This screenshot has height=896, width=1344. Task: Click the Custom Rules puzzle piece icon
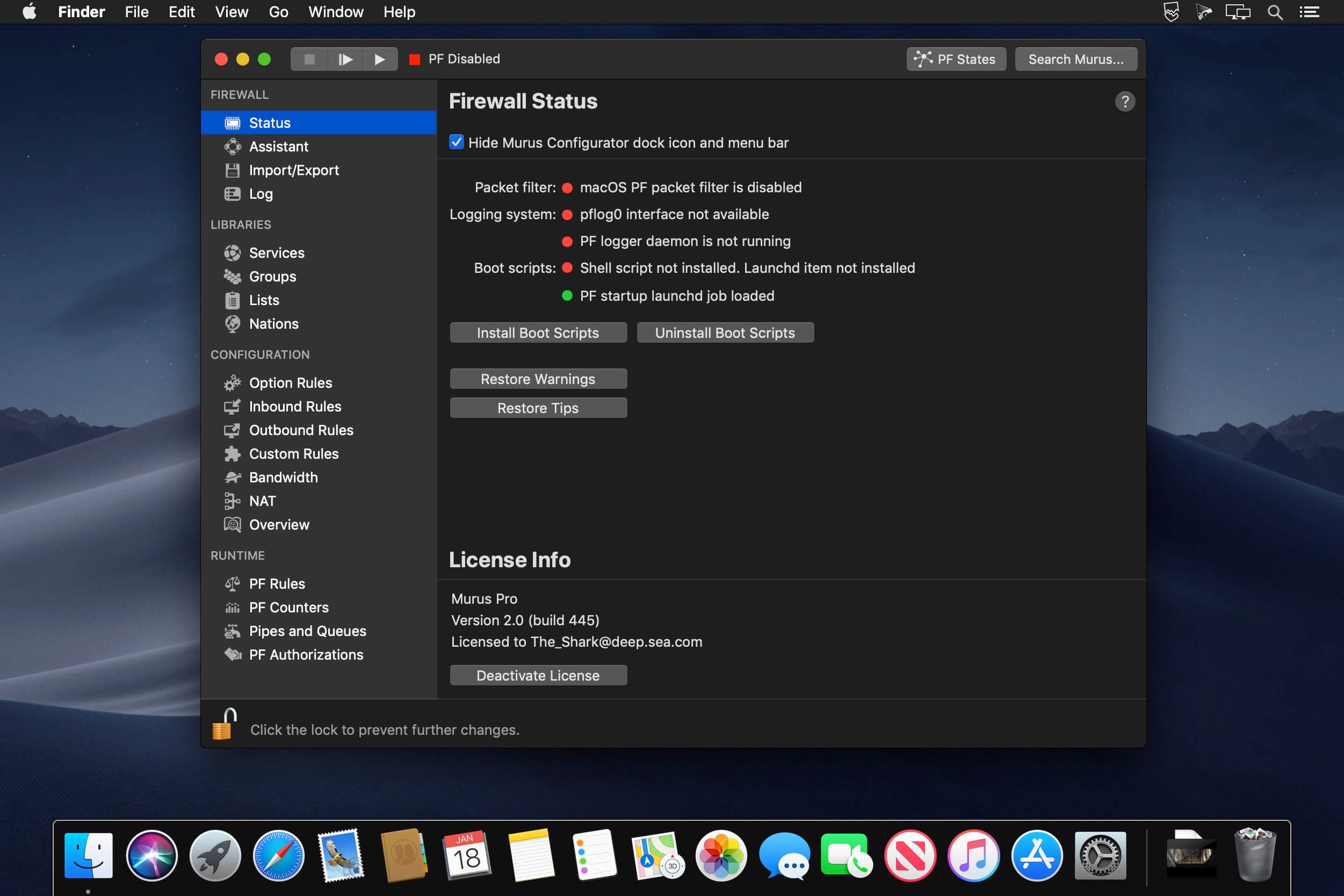[x=232, y=454]
